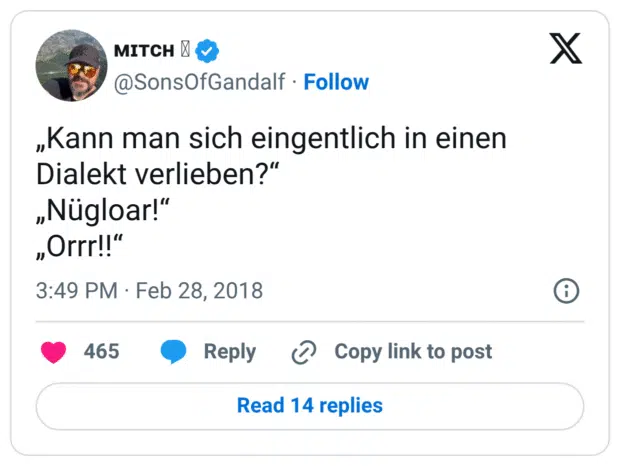
Task: Open the info circle icon
Action: click(x=566, y=291)
